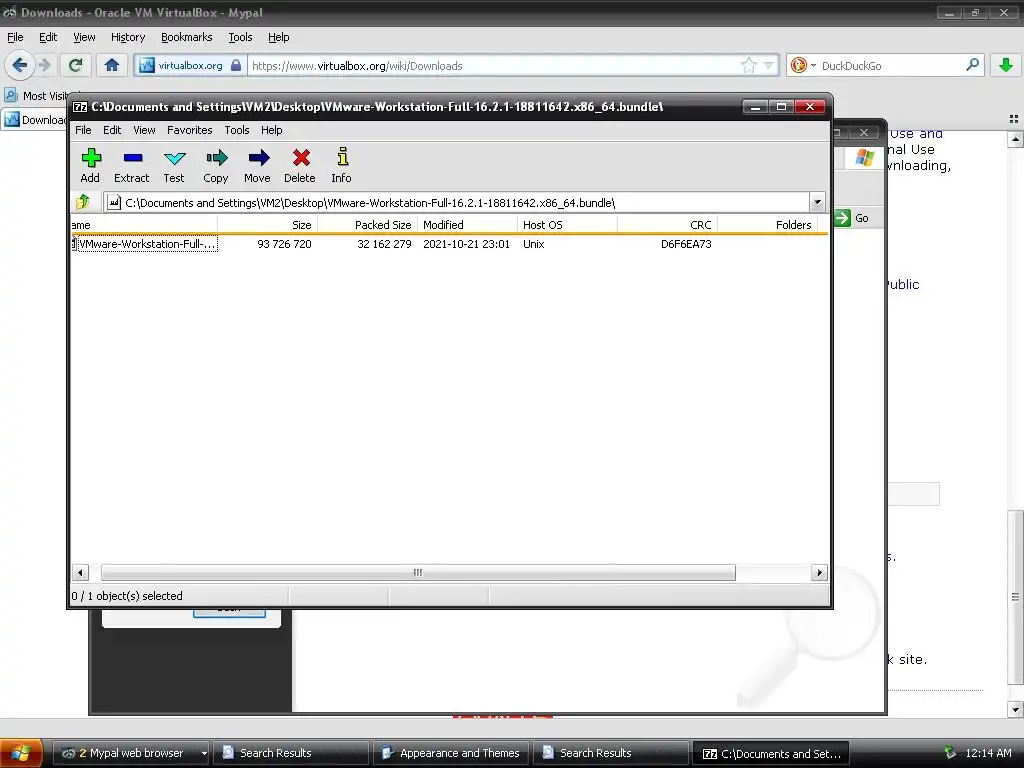This screenshot has height=768, width=1024.
Task: Sort by the CRC column header
Action: click(667, 225)
